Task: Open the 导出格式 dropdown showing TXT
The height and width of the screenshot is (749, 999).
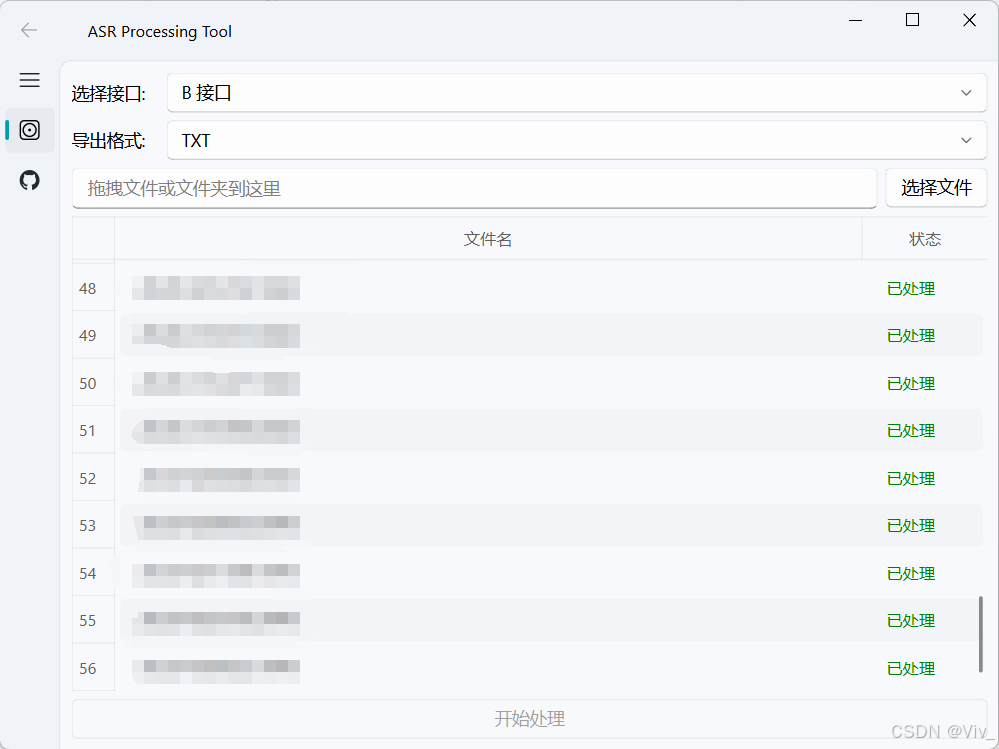Action: point(576,140)
